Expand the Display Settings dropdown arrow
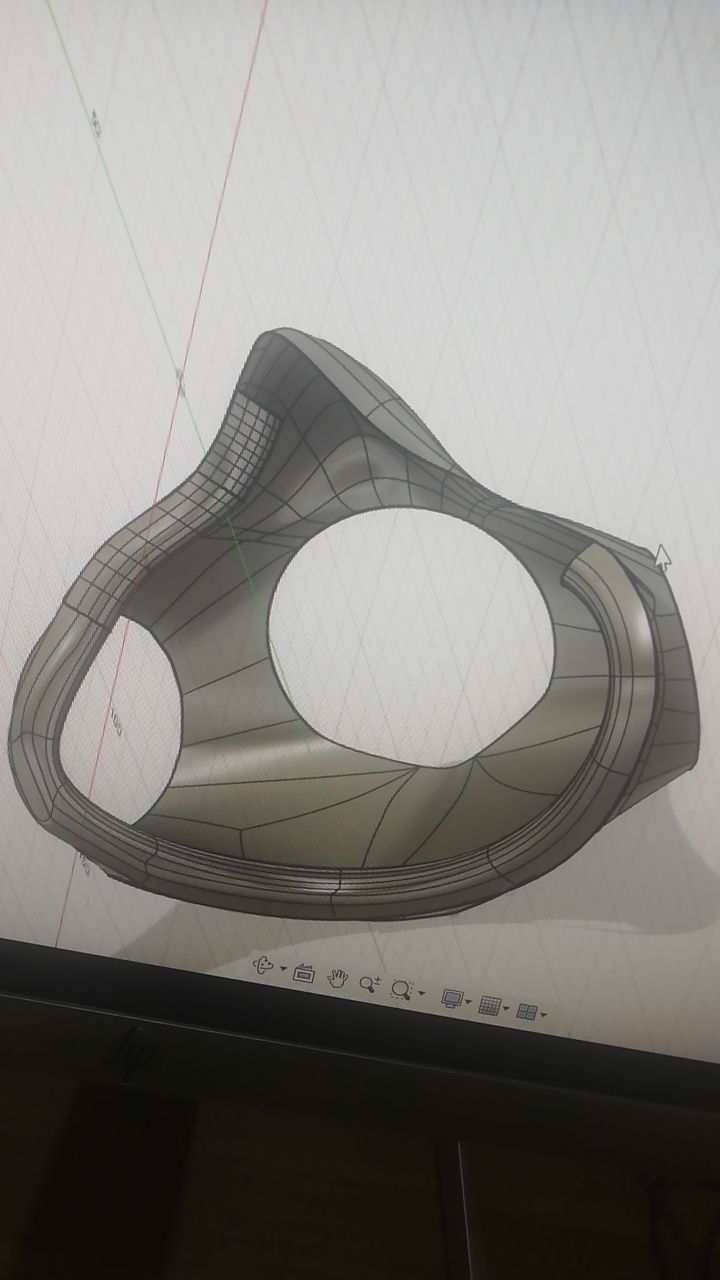 tap(469, 1002)
